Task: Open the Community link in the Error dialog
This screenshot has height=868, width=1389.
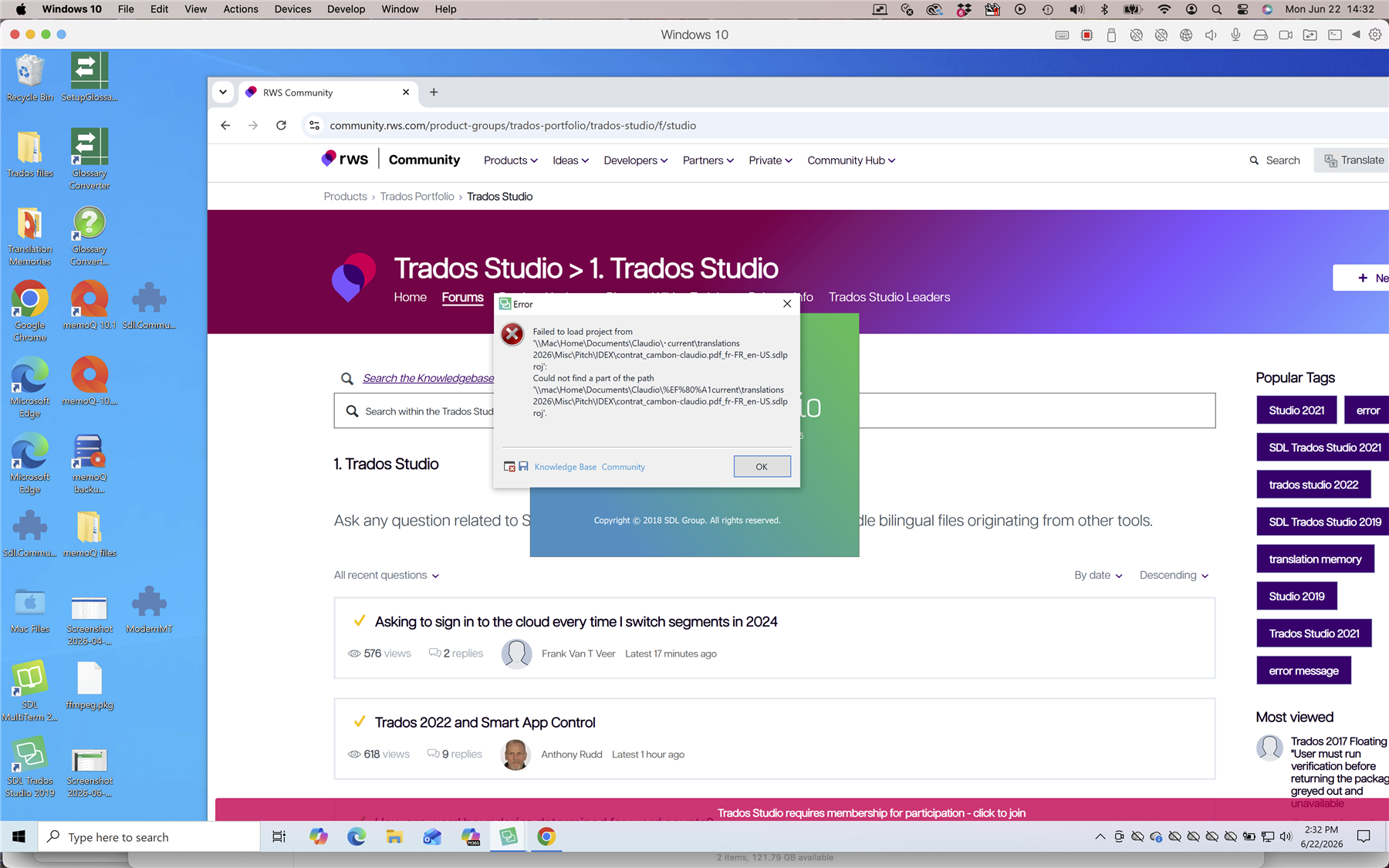Action: [623, 467]
